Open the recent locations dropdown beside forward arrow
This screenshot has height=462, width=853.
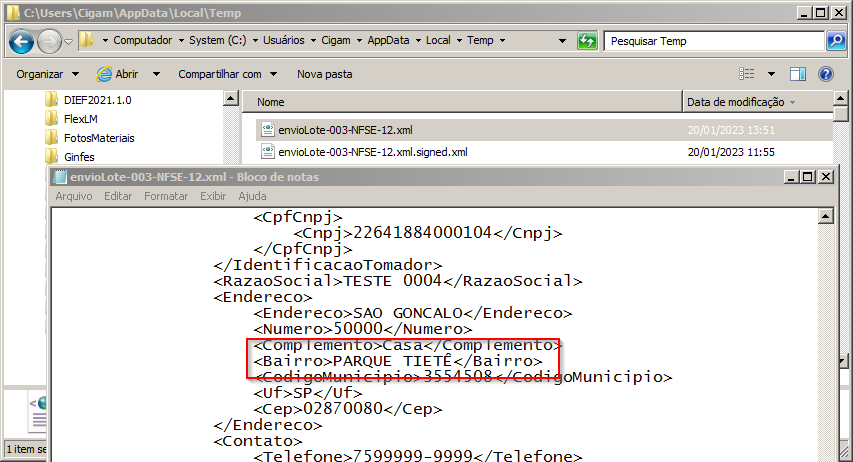click(x=69, y=41)
